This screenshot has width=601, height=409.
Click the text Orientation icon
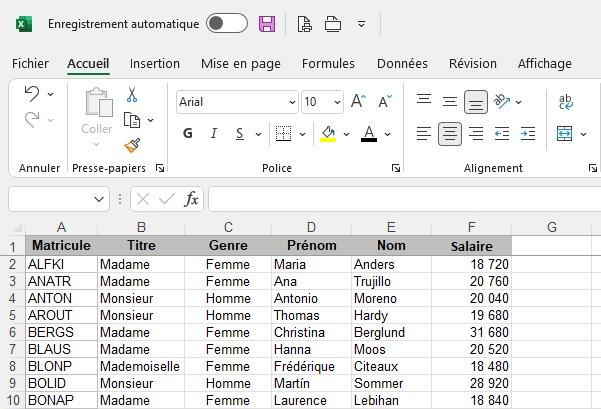502,102
